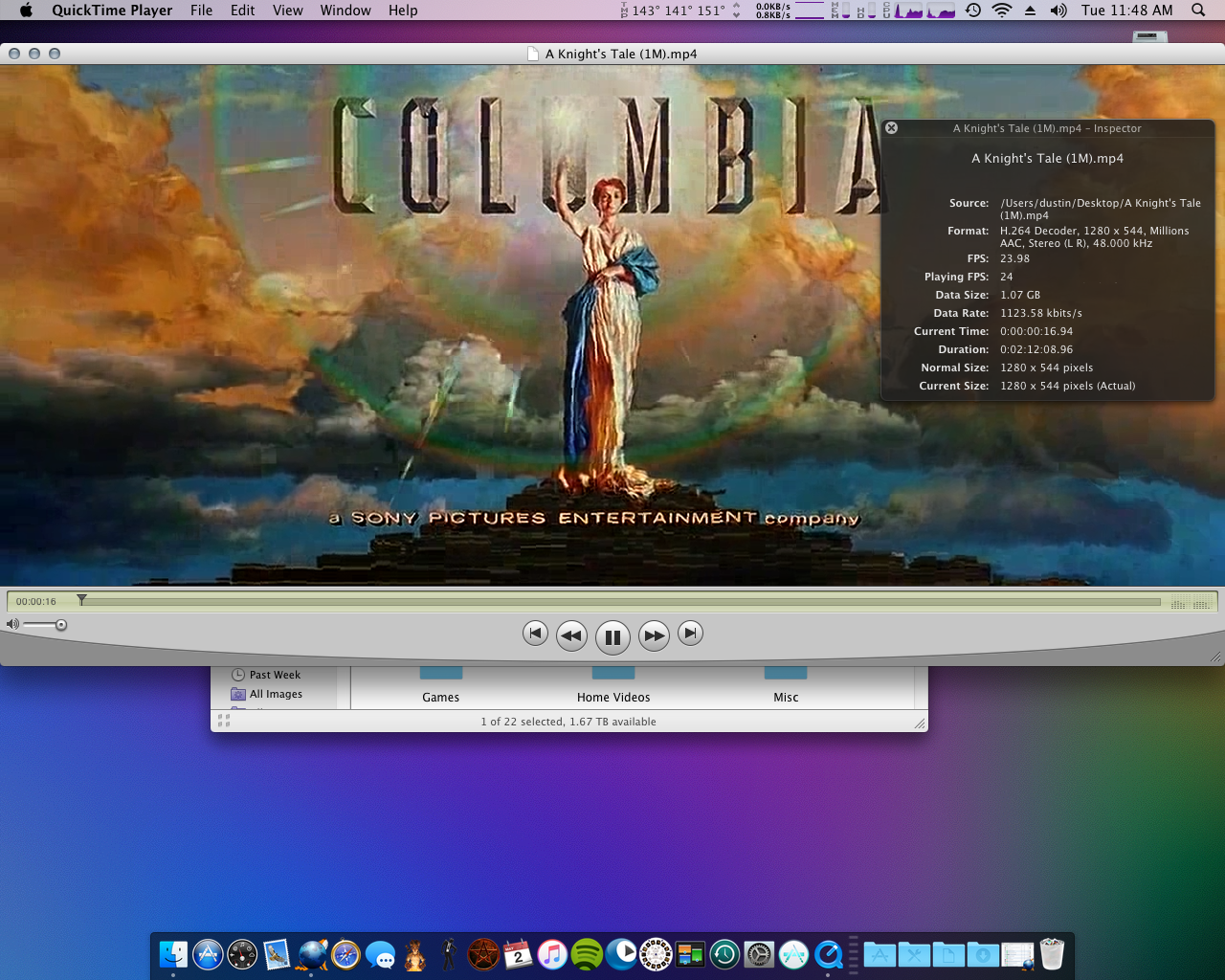Open the Window menu
The height and width of the screenshot is (980, 1225).
(x=345, y=11)
